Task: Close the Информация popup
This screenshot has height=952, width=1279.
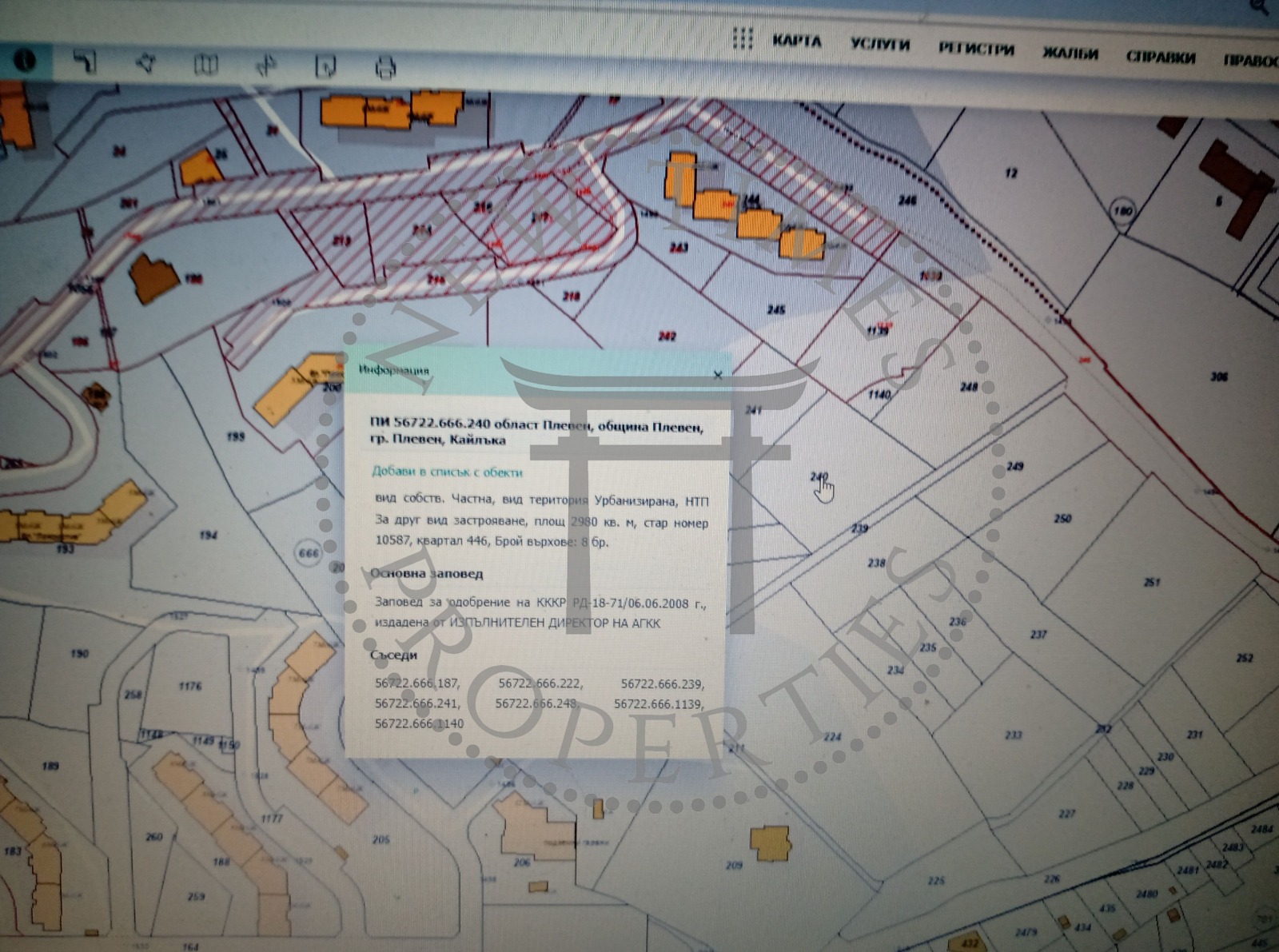Action: tap(717, 374)
